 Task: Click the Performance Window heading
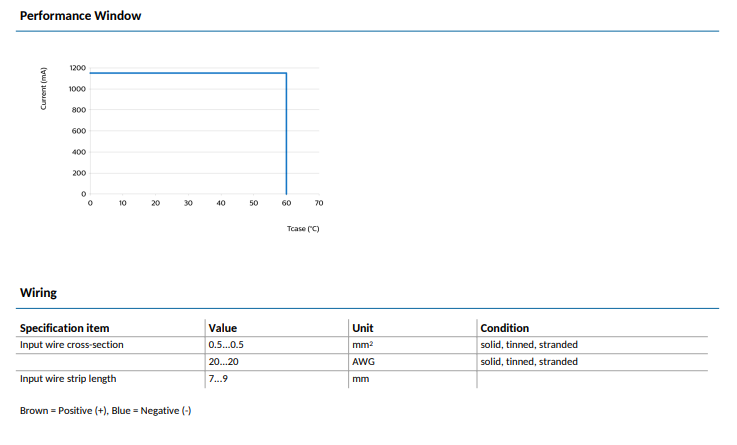(x=80, y=16)
